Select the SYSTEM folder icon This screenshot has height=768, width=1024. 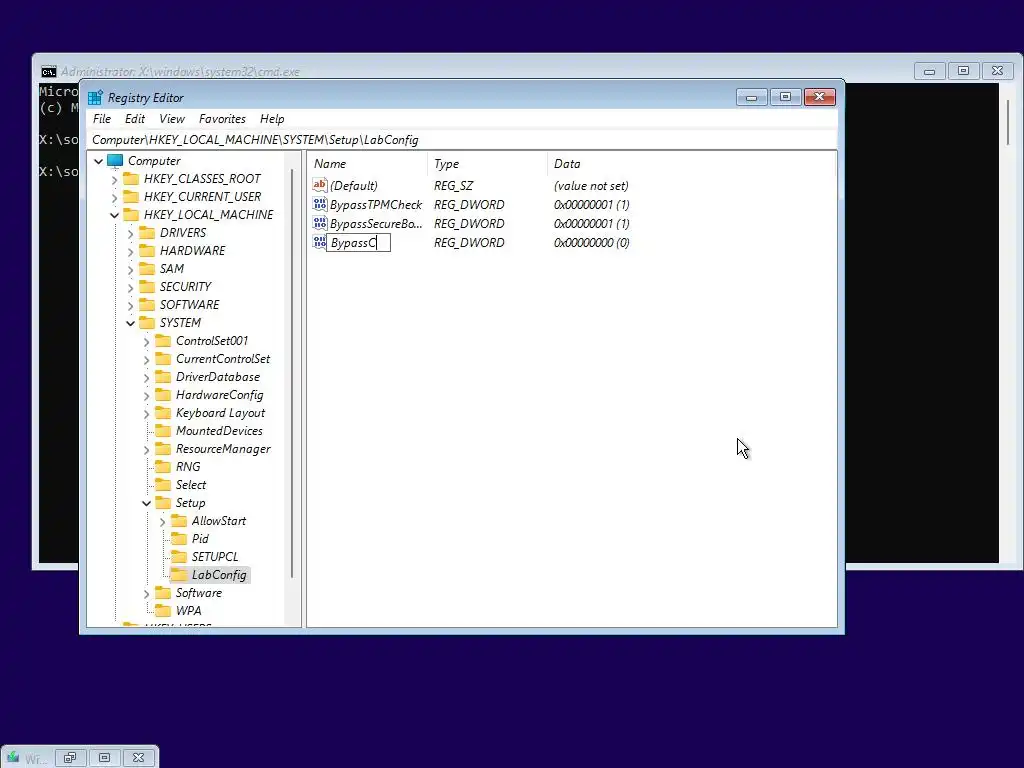(148, 323)
